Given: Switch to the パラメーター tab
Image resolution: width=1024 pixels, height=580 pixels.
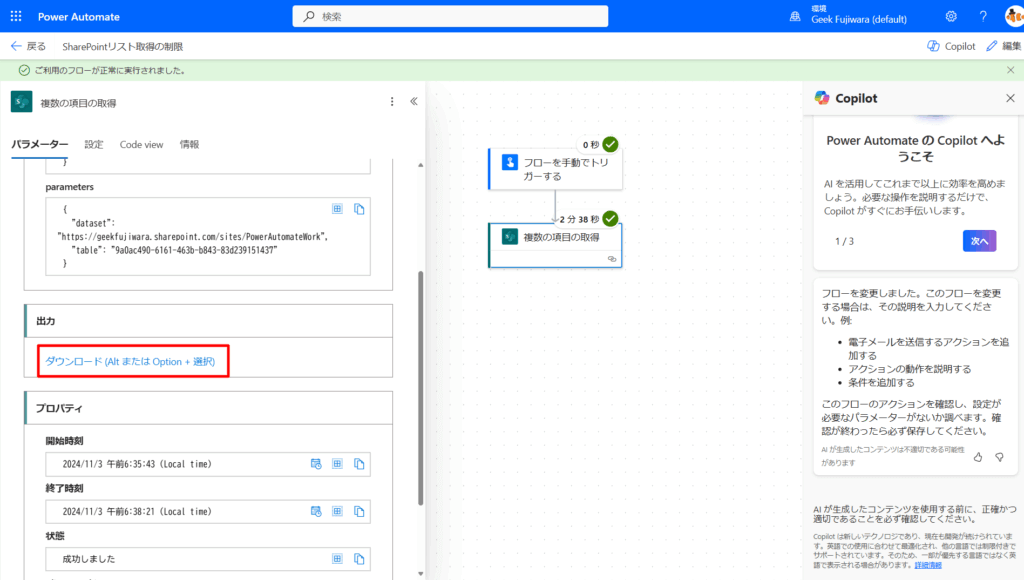Looking at the screenshot, I should pos(40,144).
